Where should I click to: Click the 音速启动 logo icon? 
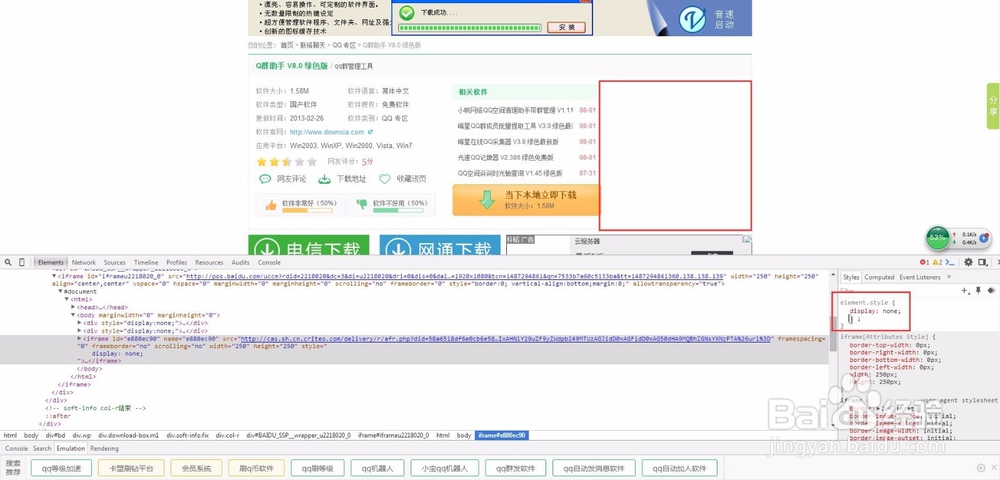[x=692, y=18]
